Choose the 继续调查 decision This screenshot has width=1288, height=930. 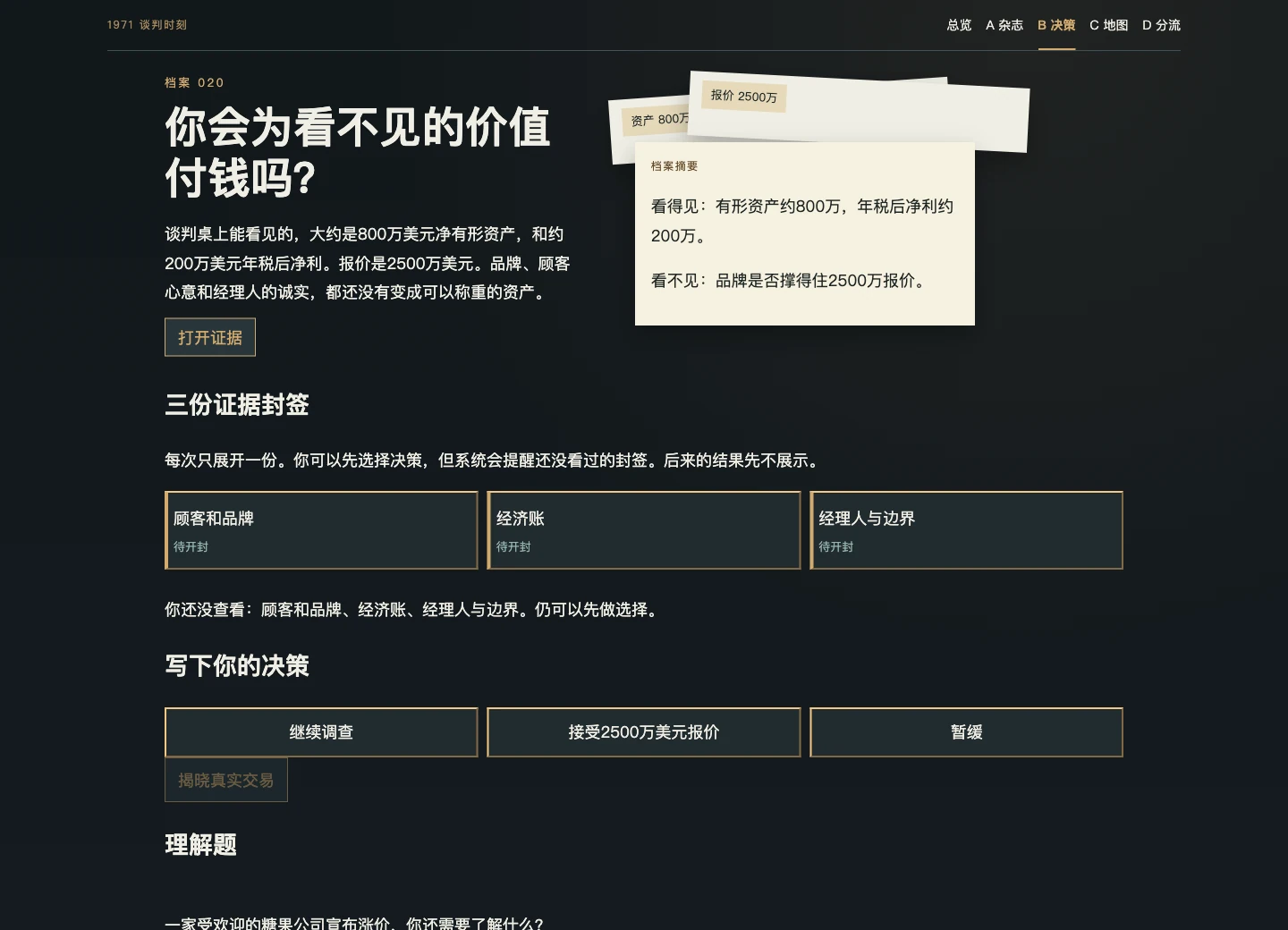pos(321,732)
